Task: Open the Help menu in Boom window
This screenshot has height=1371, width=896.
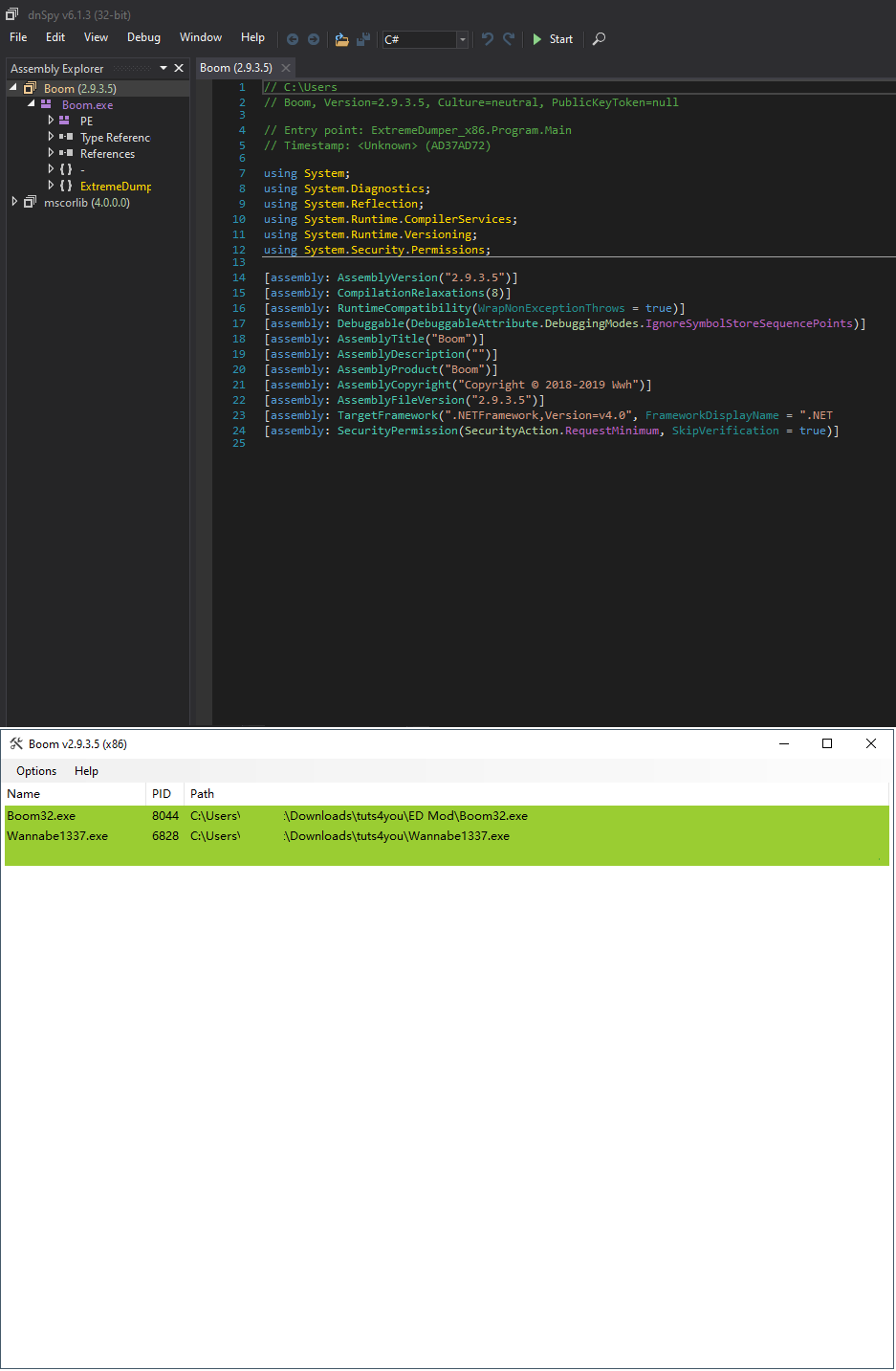Action: click(x=86, y=771)
